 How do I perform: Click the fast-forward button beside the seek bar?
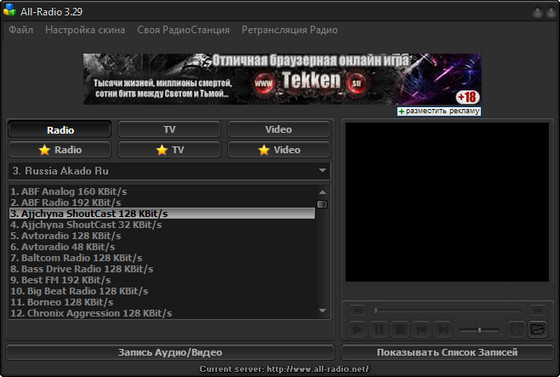538,310
